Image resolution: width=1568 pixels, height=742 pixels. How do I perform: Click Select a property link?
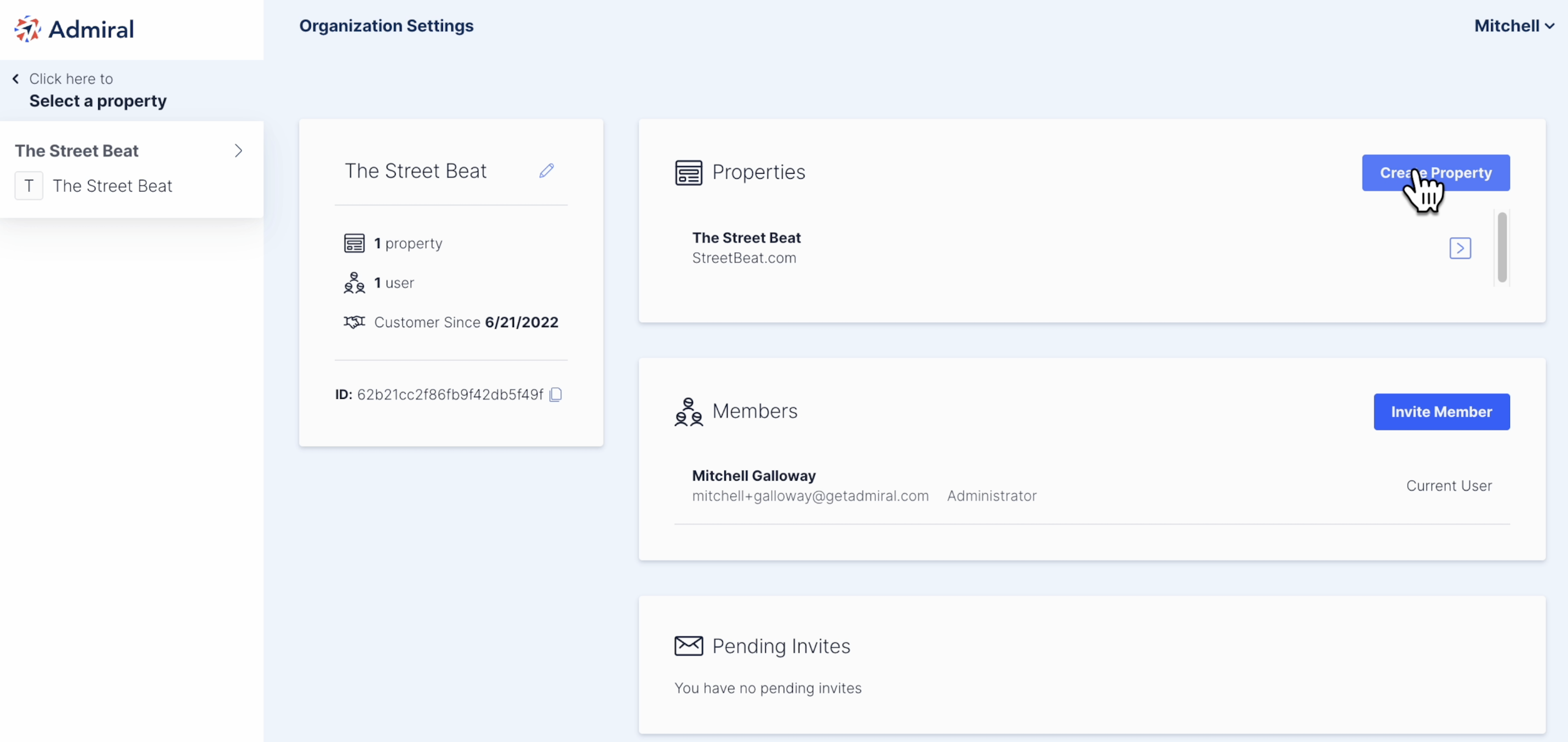[98, 100]
